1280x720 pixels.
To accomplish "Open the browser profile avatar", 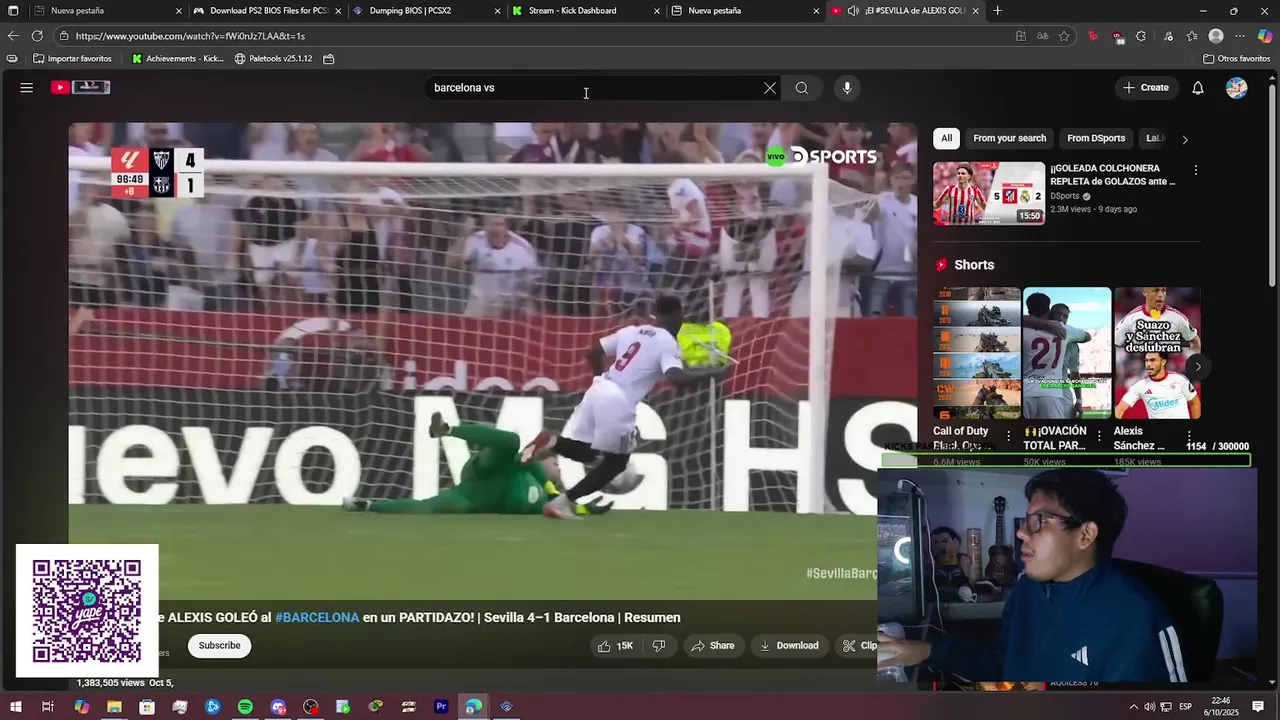I will [1216, 36].
